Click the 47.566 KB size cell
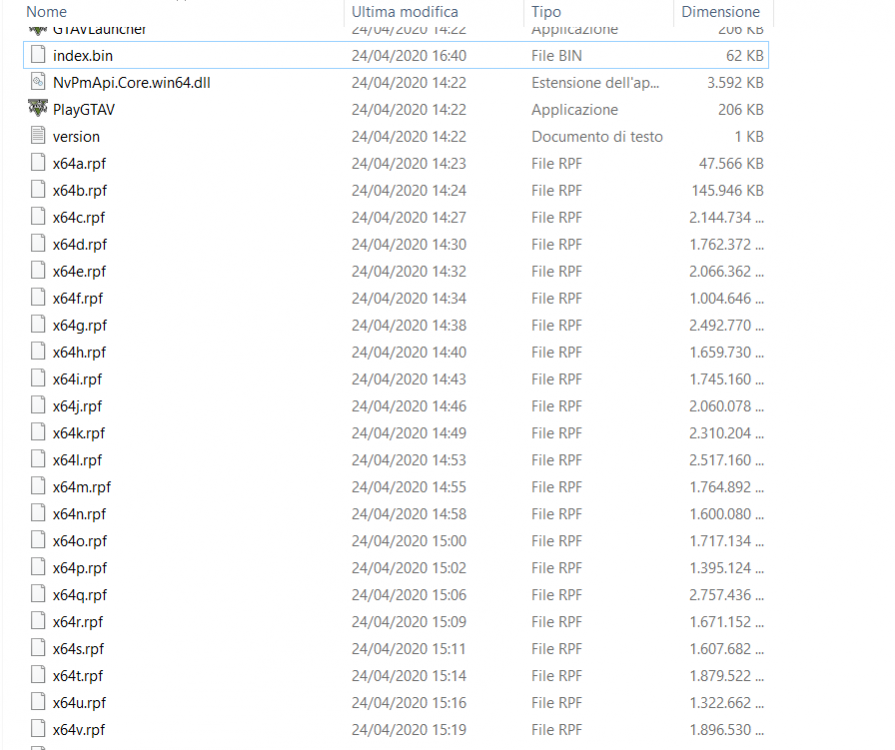This screenshot has height=750, width=895. click(x=731, y=163)
